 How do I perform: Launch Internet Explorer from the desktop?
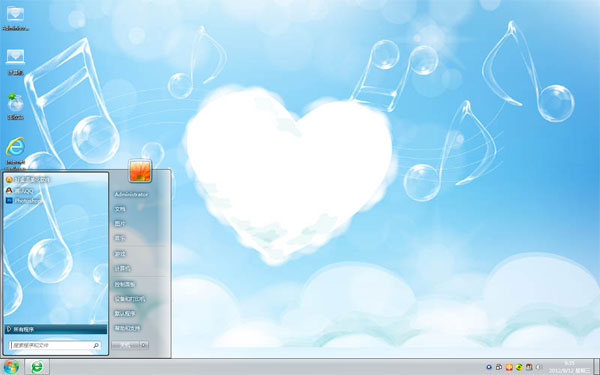[x=15, y=152]
